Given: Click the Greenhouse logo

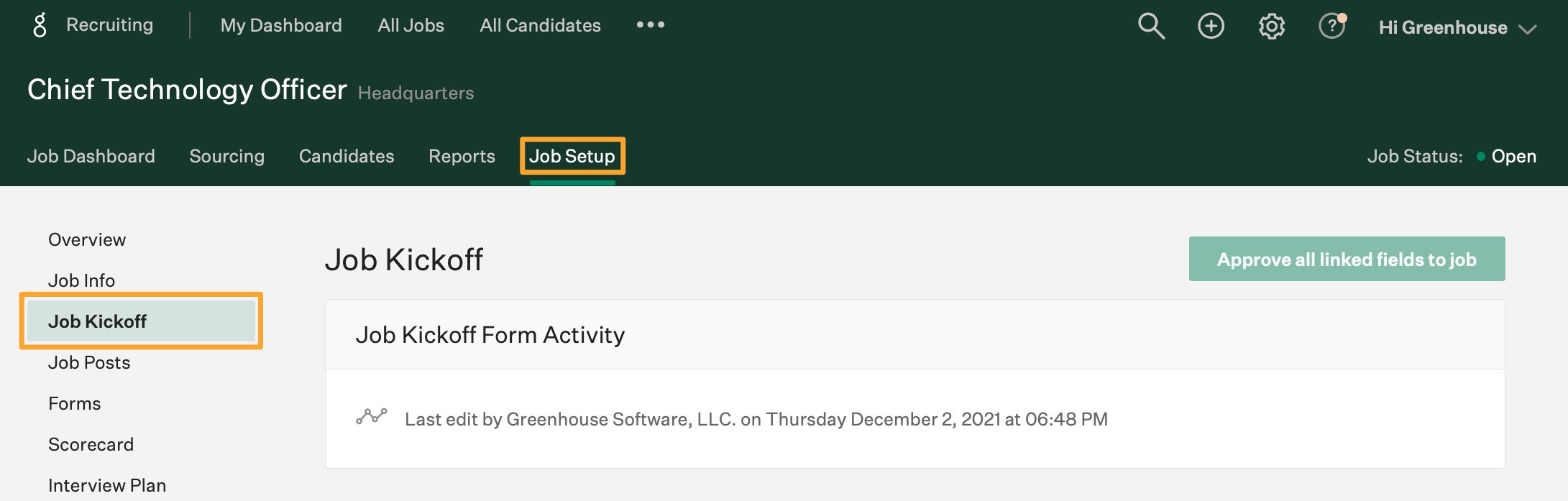Looking at the screenshot, I should [x=41, y=23].
